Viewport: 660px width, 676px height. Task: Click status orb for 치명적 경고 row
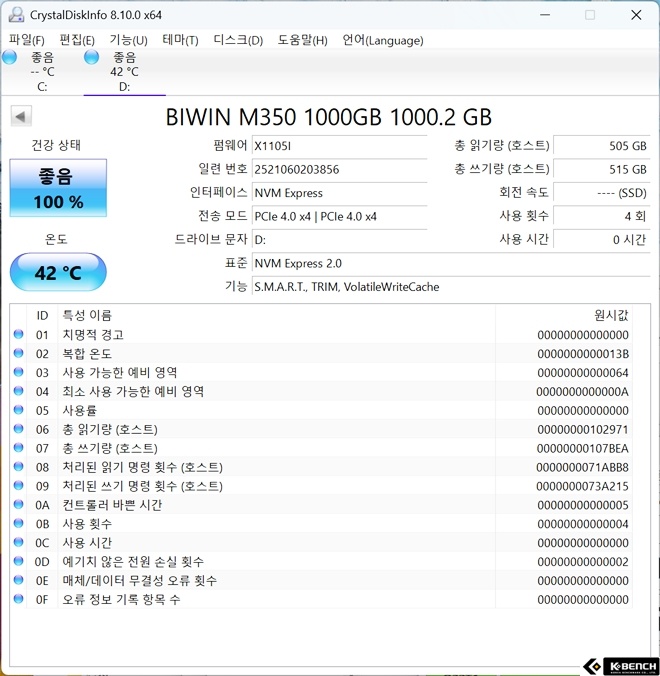click(18, 335)
